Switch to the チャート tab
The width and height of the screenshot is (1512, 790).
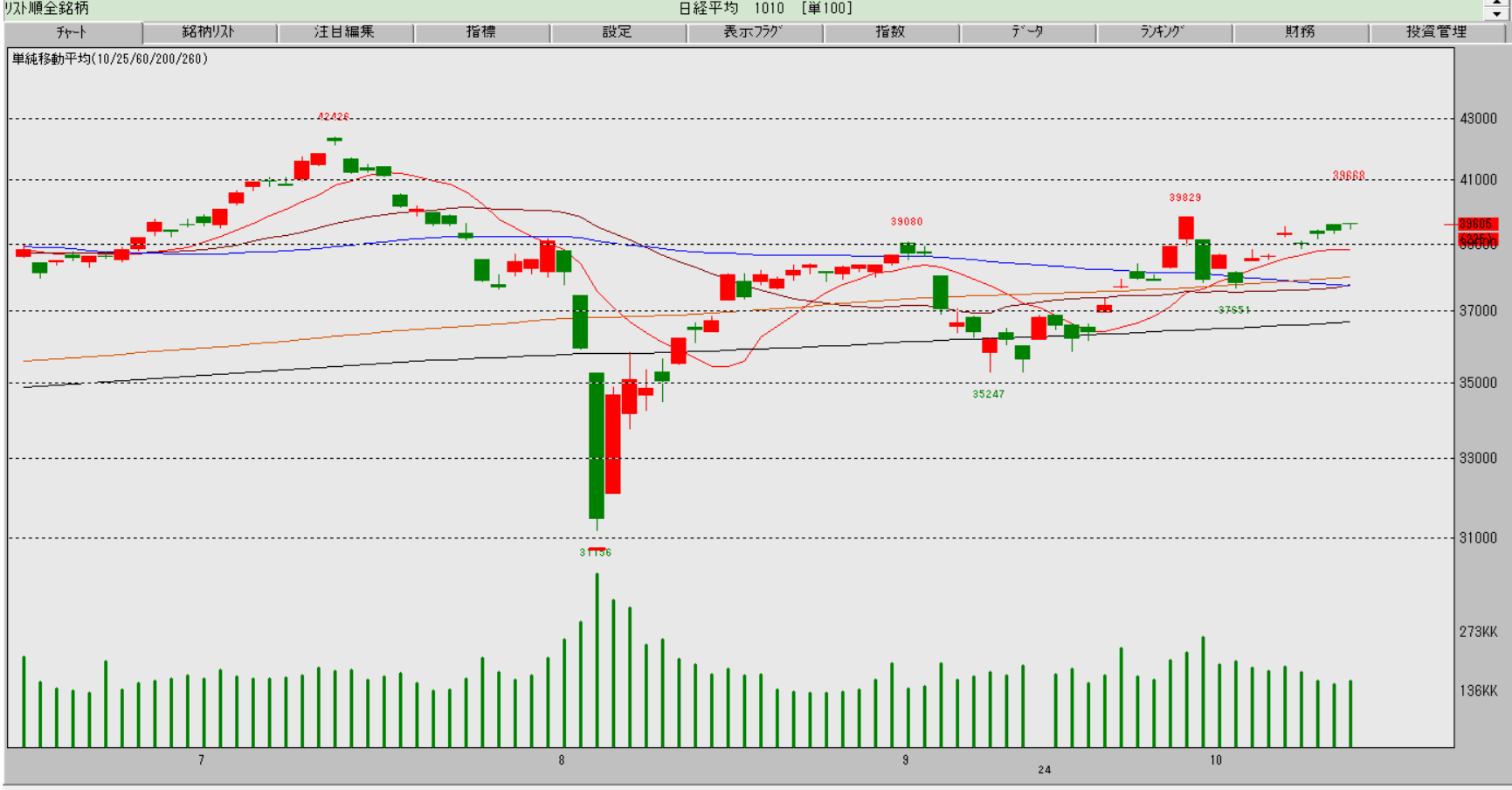pyautogui.click(x=72, y=32)
